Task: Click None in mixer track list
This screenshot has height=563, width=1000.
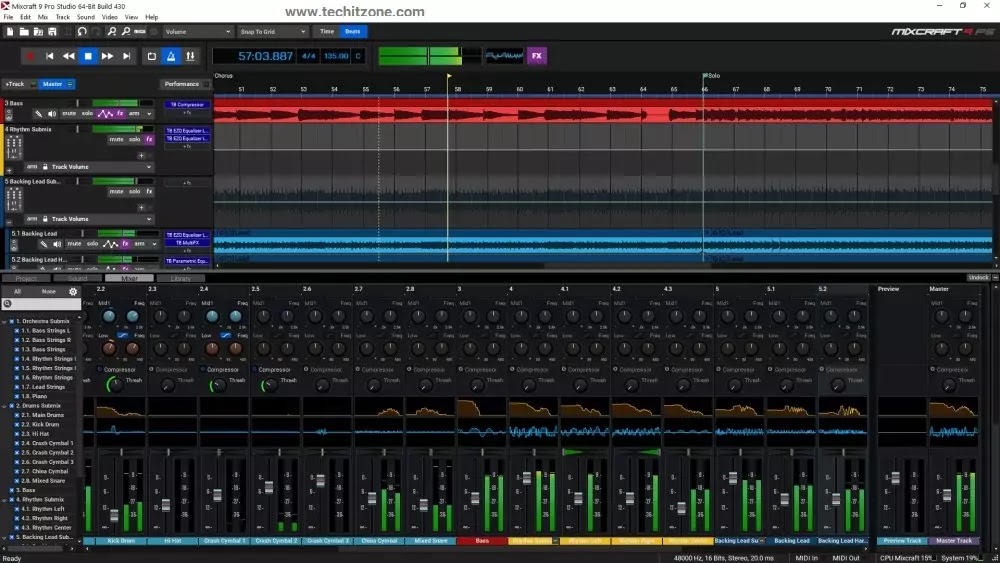Action: pyautogui.click(x=48, y=291)
